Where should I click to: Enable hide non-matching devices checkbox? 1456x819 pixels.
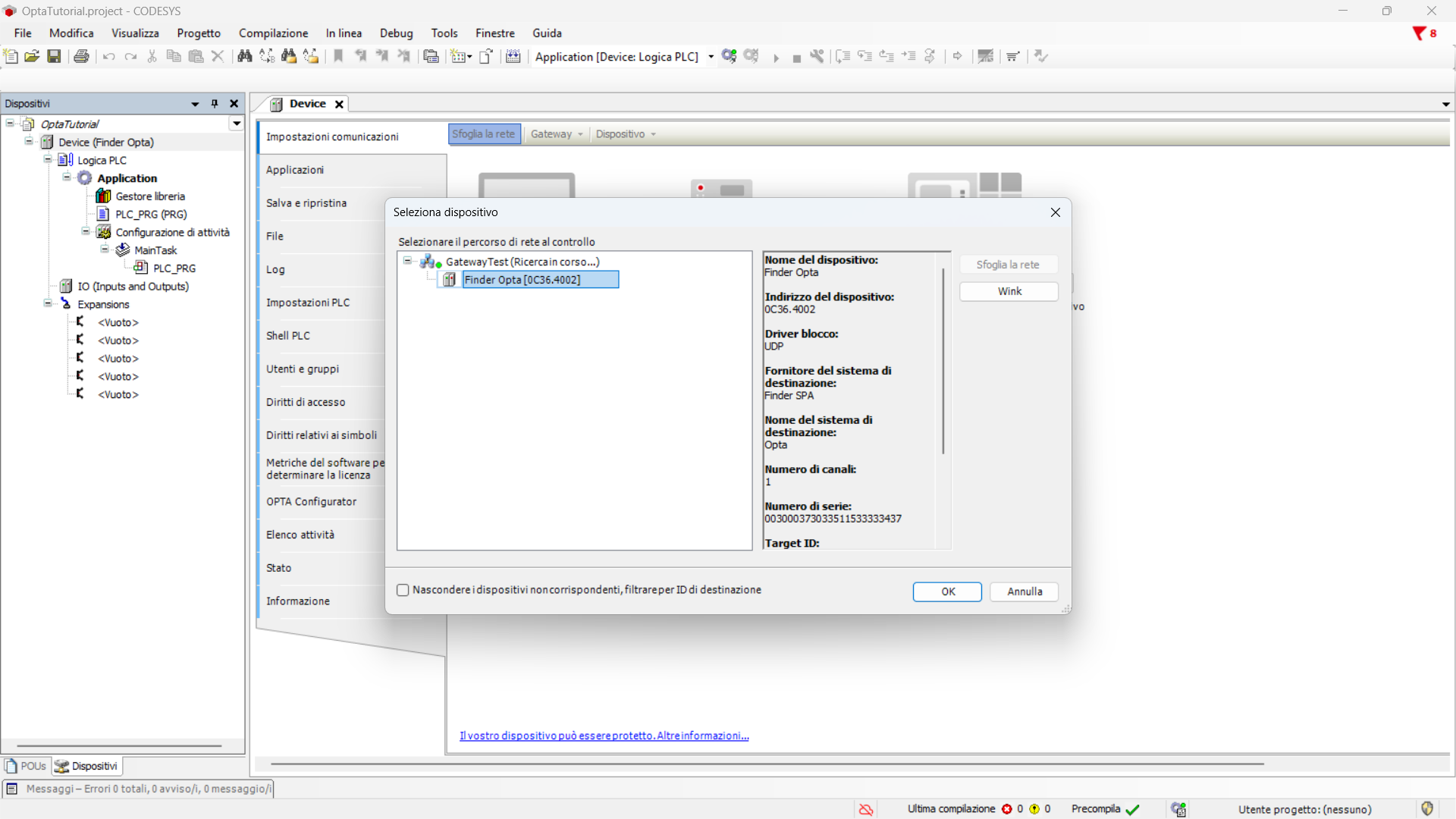403,590
